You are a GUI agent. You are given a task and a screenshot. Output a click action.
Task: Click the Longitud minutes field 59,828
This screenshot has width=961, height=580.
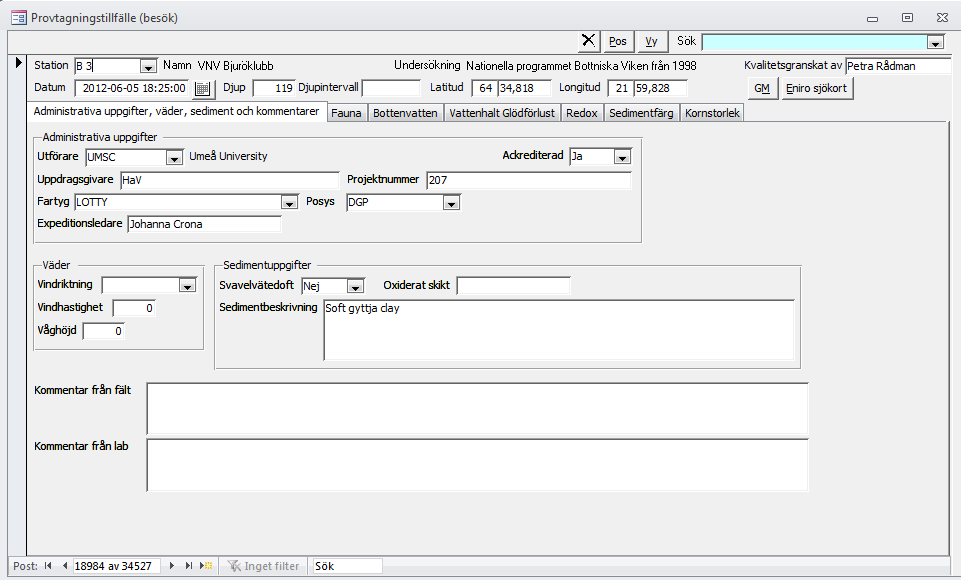(661, 88)
